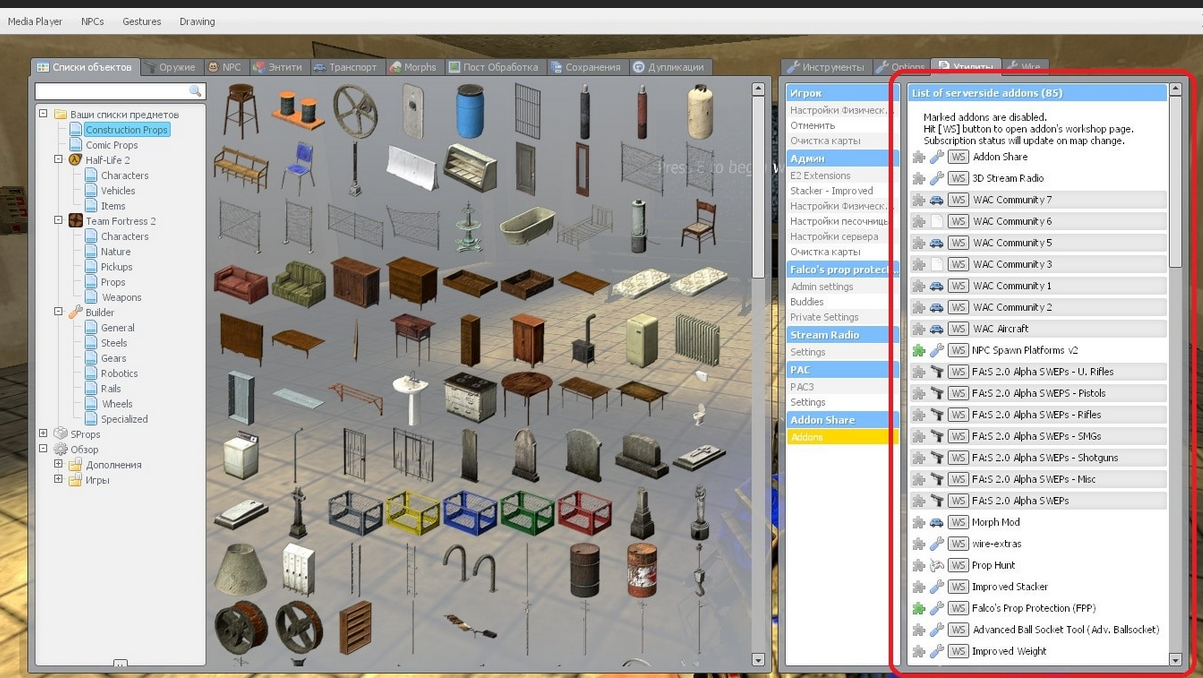The image size is (1203, 678).
Task: Spawn the rusty red oil drum prop
Action: pos(641,570)
